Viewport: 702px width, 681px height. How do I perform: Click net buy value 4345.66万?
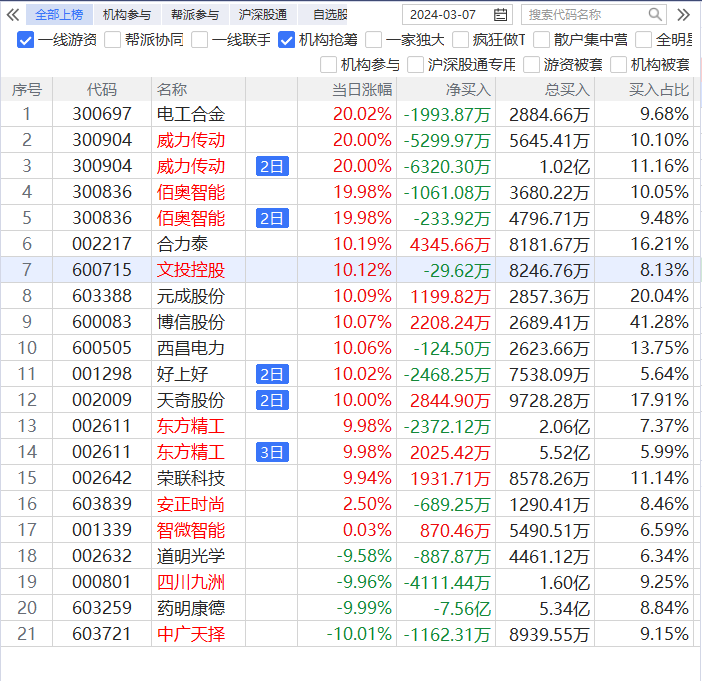(450, 245)
